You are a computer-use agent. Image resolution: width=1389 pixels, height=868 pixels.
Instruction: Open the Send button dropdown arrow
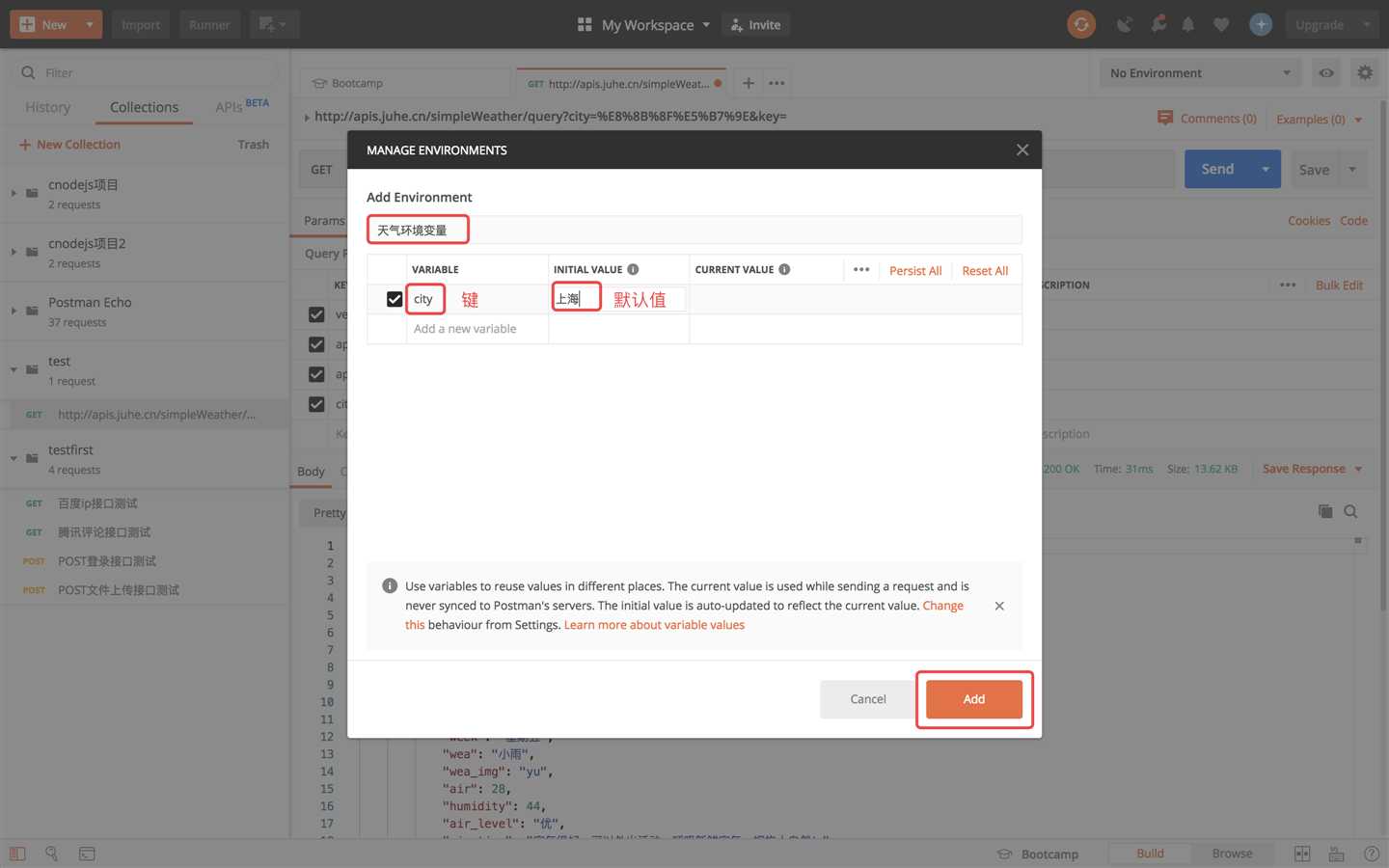coord(1266,169)
